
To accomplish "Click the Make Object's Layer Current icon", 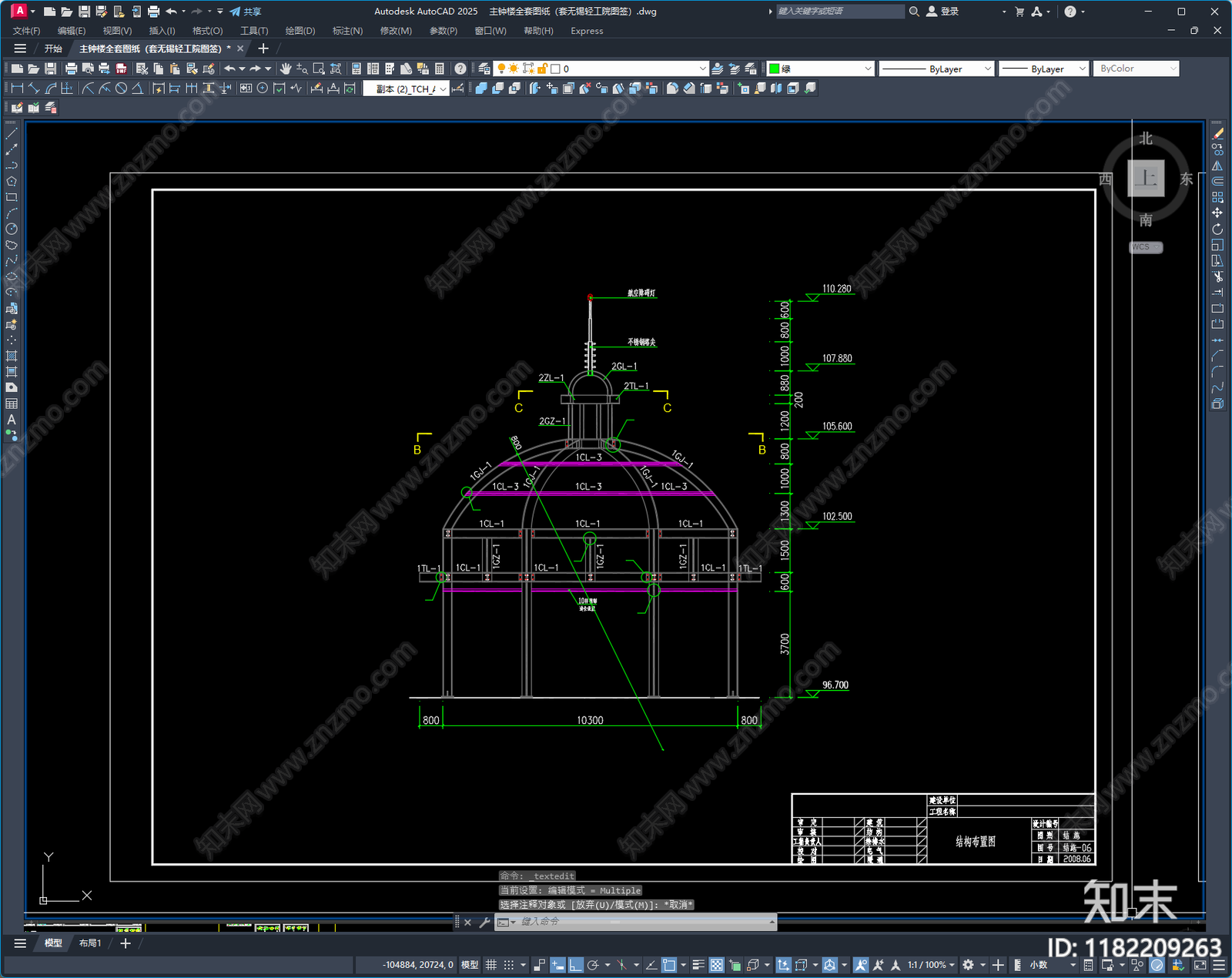I will point(718,69).
